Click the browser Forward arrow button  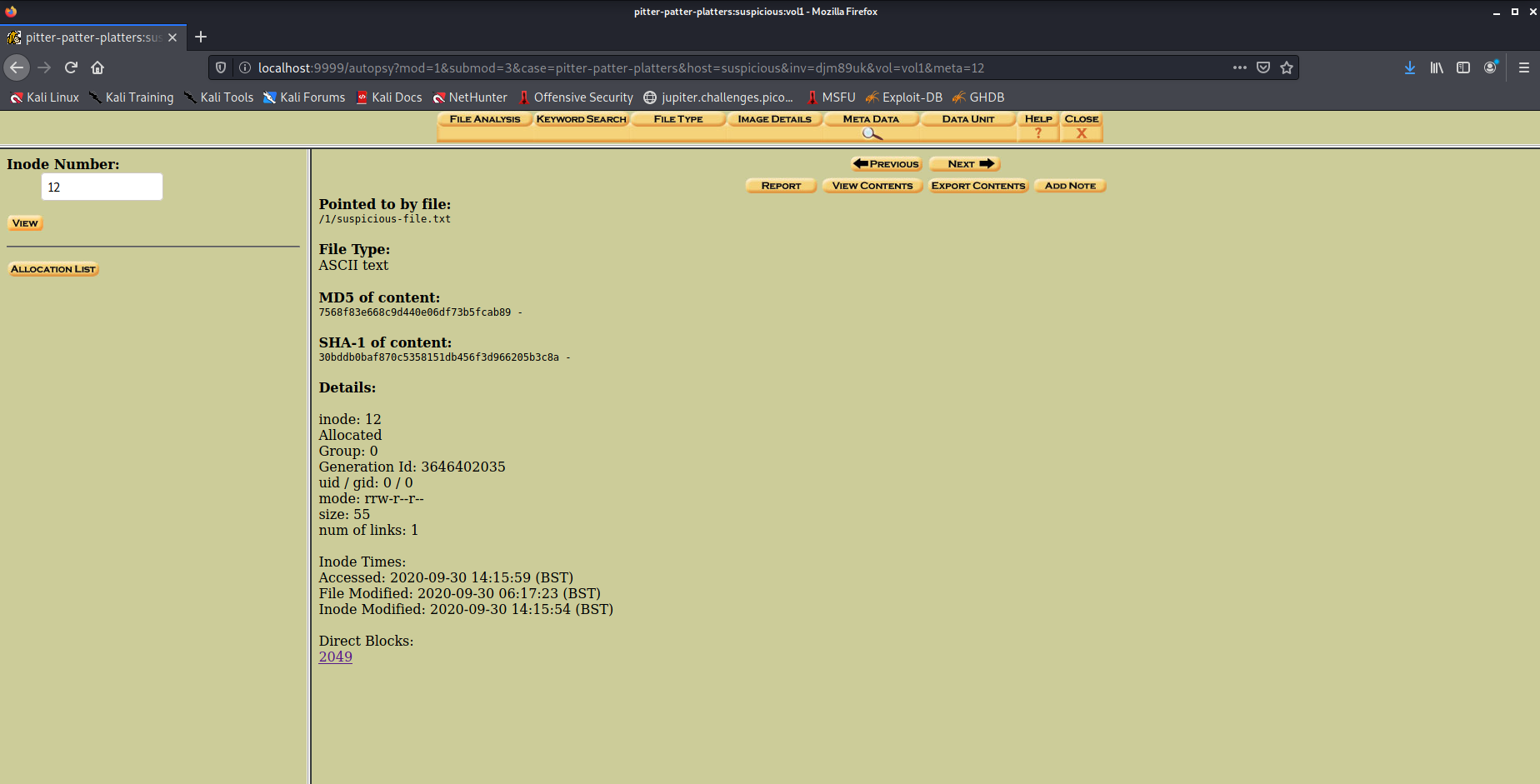coord(44,67)
